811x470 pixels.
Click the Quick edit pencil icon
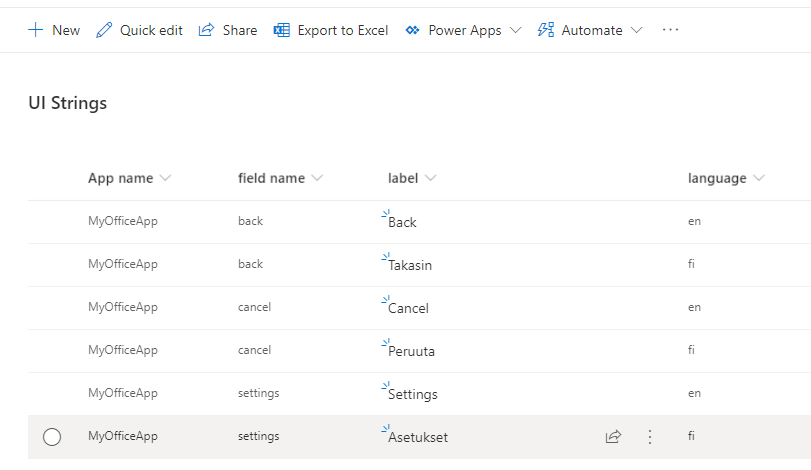(104, 30)
